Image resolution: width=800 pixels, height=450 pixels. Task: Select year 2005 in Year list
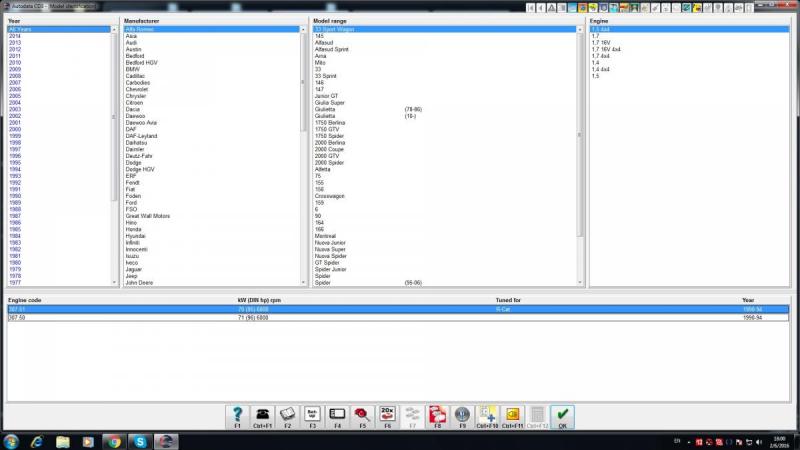(x=15, y=96)
